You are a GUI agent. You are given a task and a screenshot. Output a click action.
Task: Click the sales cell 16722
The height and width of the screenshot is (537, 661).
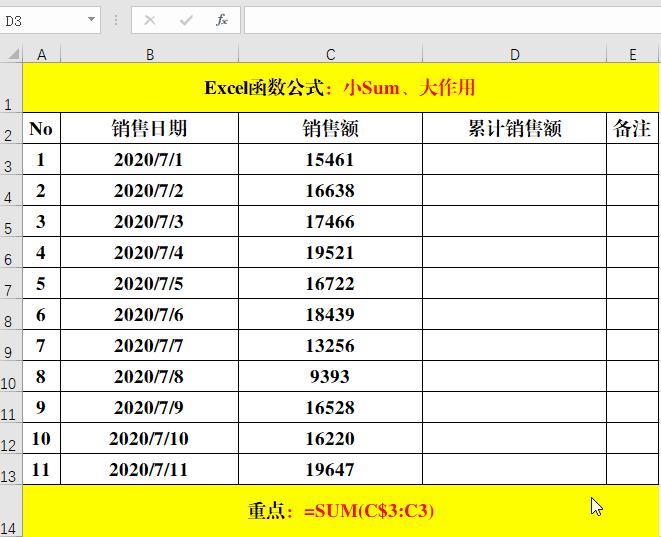[330, 283]
